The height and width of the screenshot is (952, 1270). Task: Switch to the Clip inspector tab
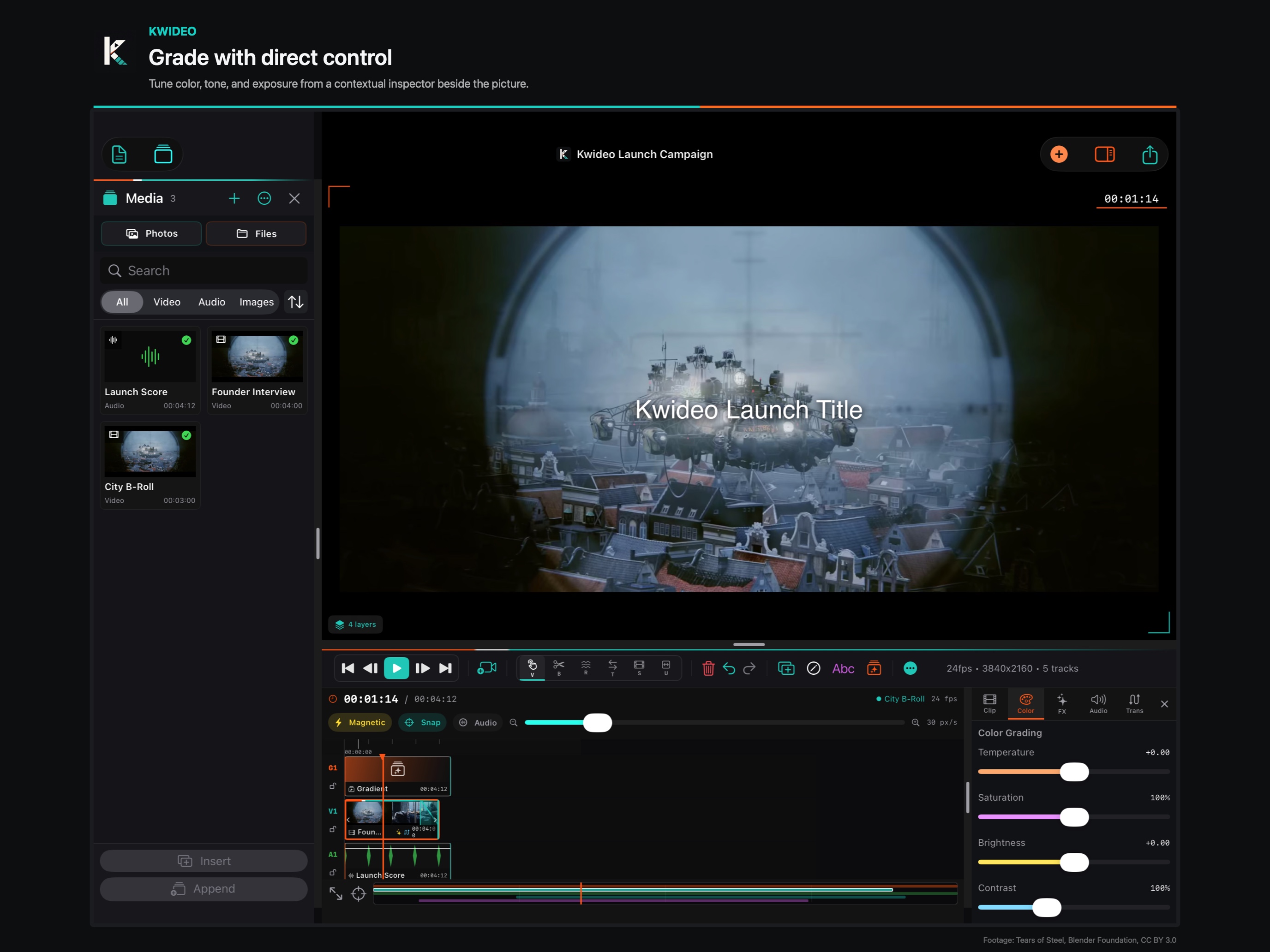[x=989, y=703]
